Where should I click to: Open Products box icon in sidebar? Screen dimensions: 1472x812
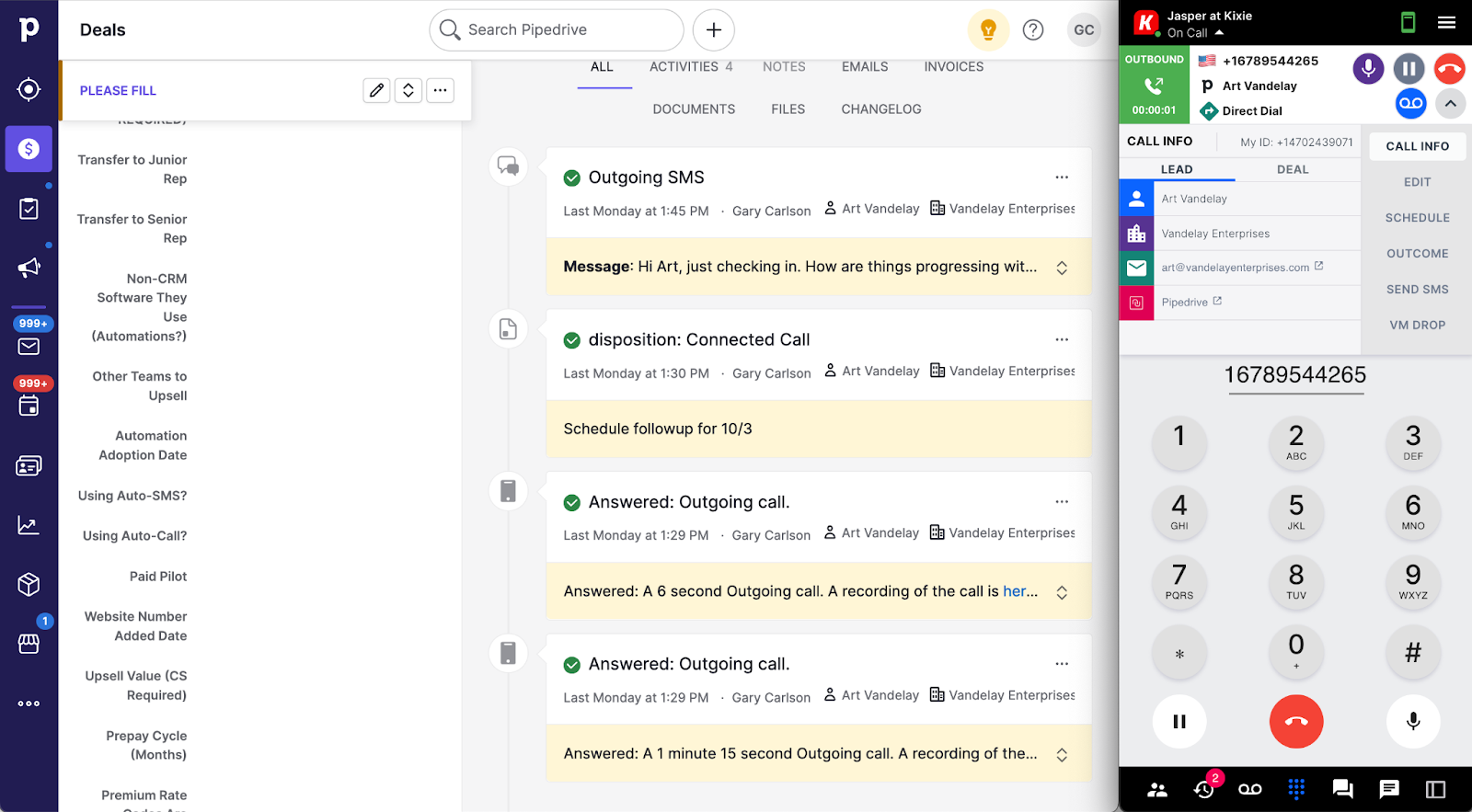(29, 584)
